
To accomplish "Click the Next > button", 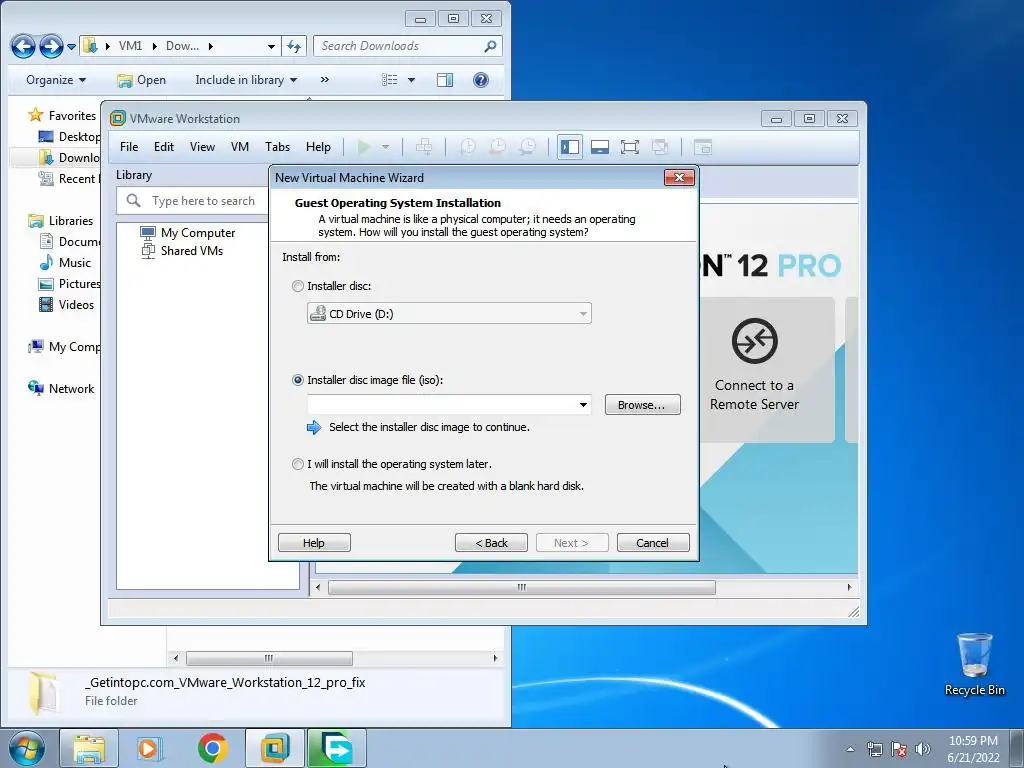I will tap(571, 543).
